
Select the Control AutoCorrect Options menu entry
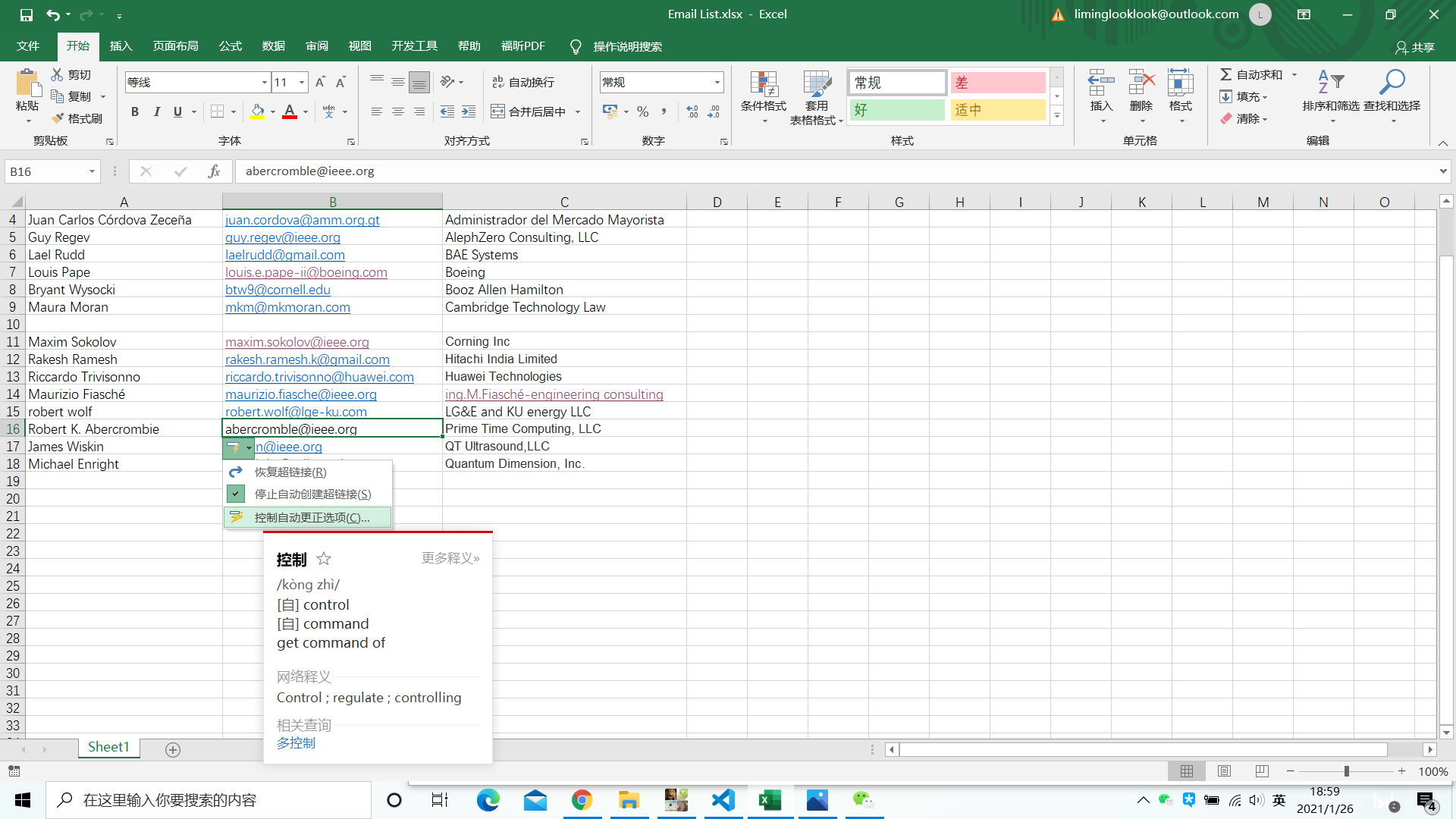[312, 518]
